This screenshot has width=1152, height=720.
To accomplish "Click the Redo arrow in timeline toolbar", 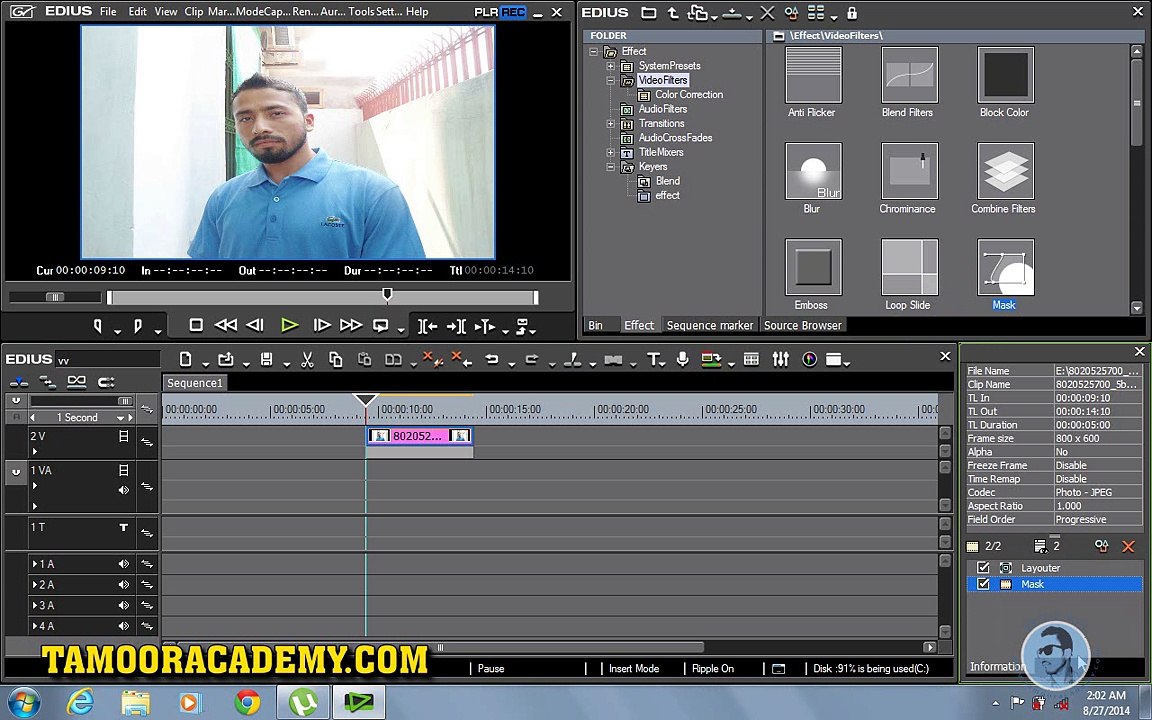I will (x=531, y=359).
